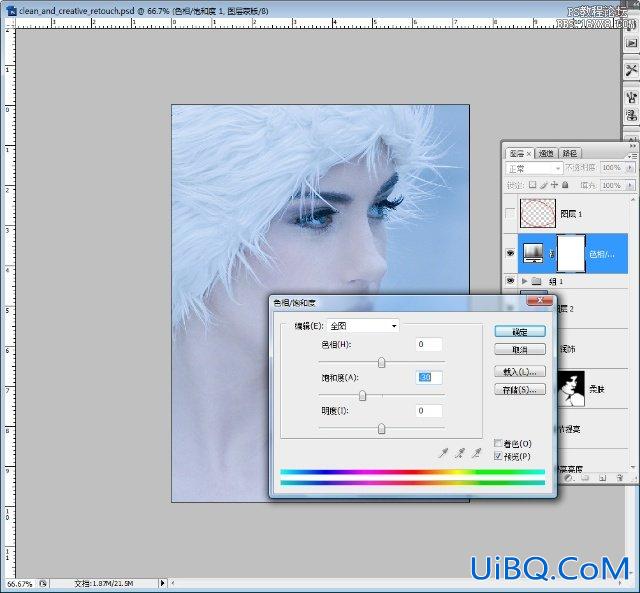The height and width of the screenshot is (593, 640).
Task: Click the create new layer icon
Action: tap(602, 478)
